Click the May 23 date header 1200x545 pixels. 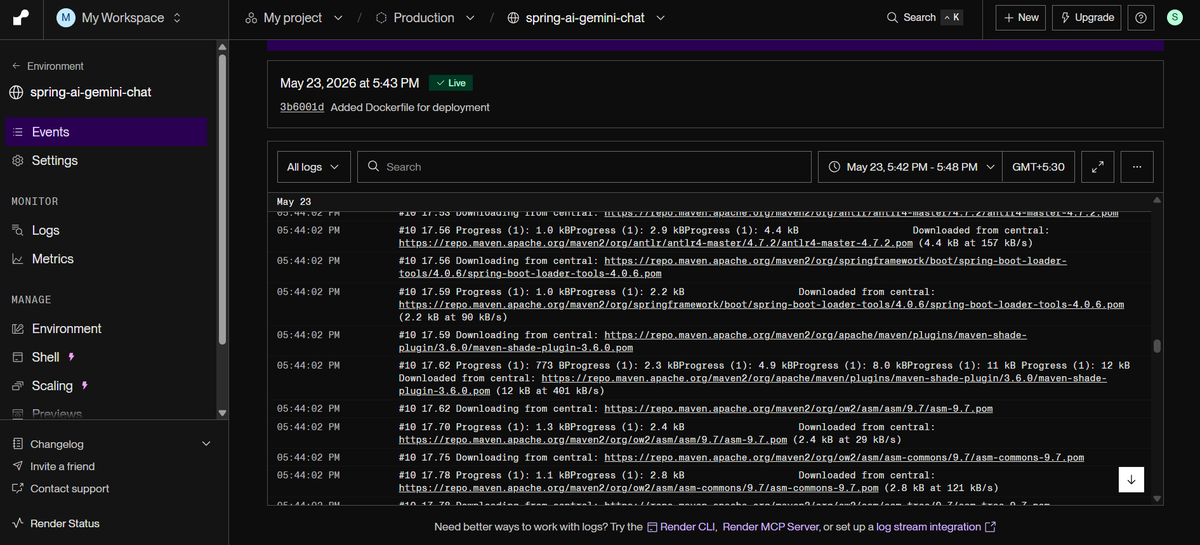pos(294,201)
